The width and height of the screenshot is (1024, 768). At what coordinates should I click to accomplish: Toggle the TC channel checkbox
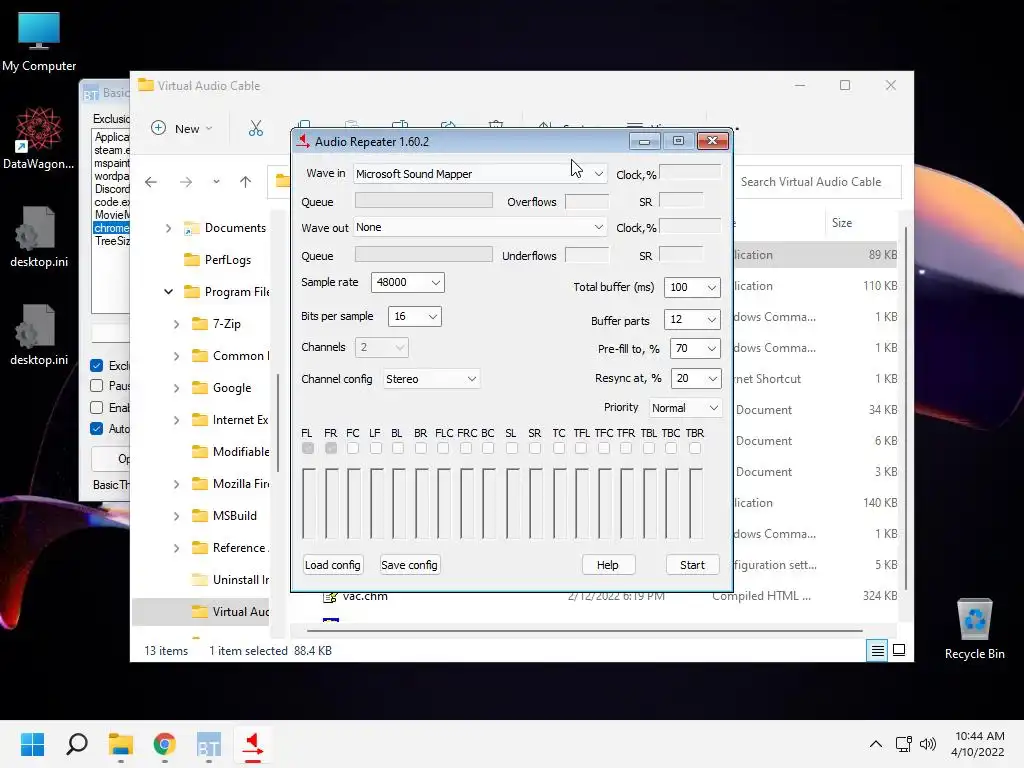click(x=559, y=448)
